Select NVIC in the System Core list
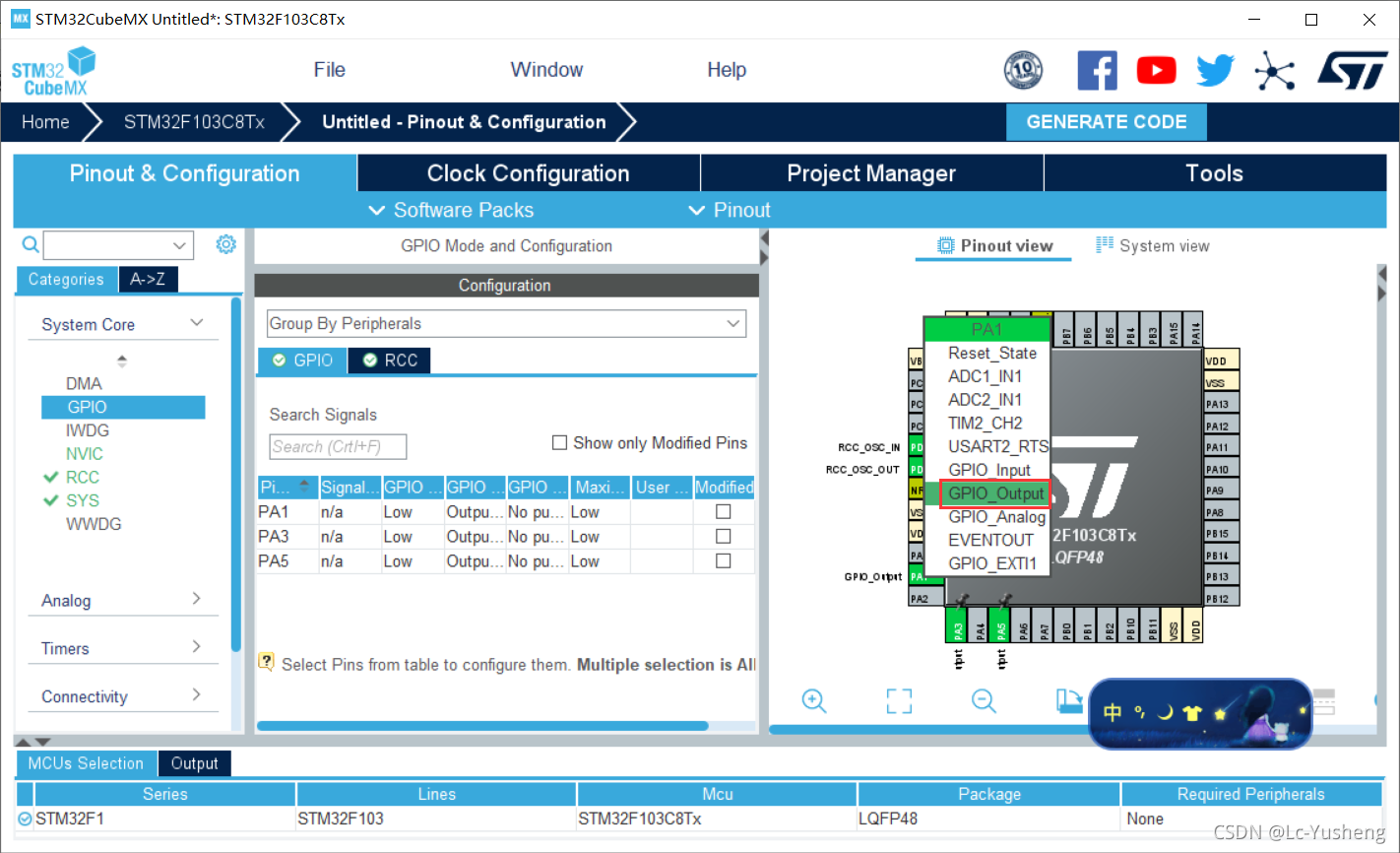Viewport: 1400px width, 853px height. [85, 454]
